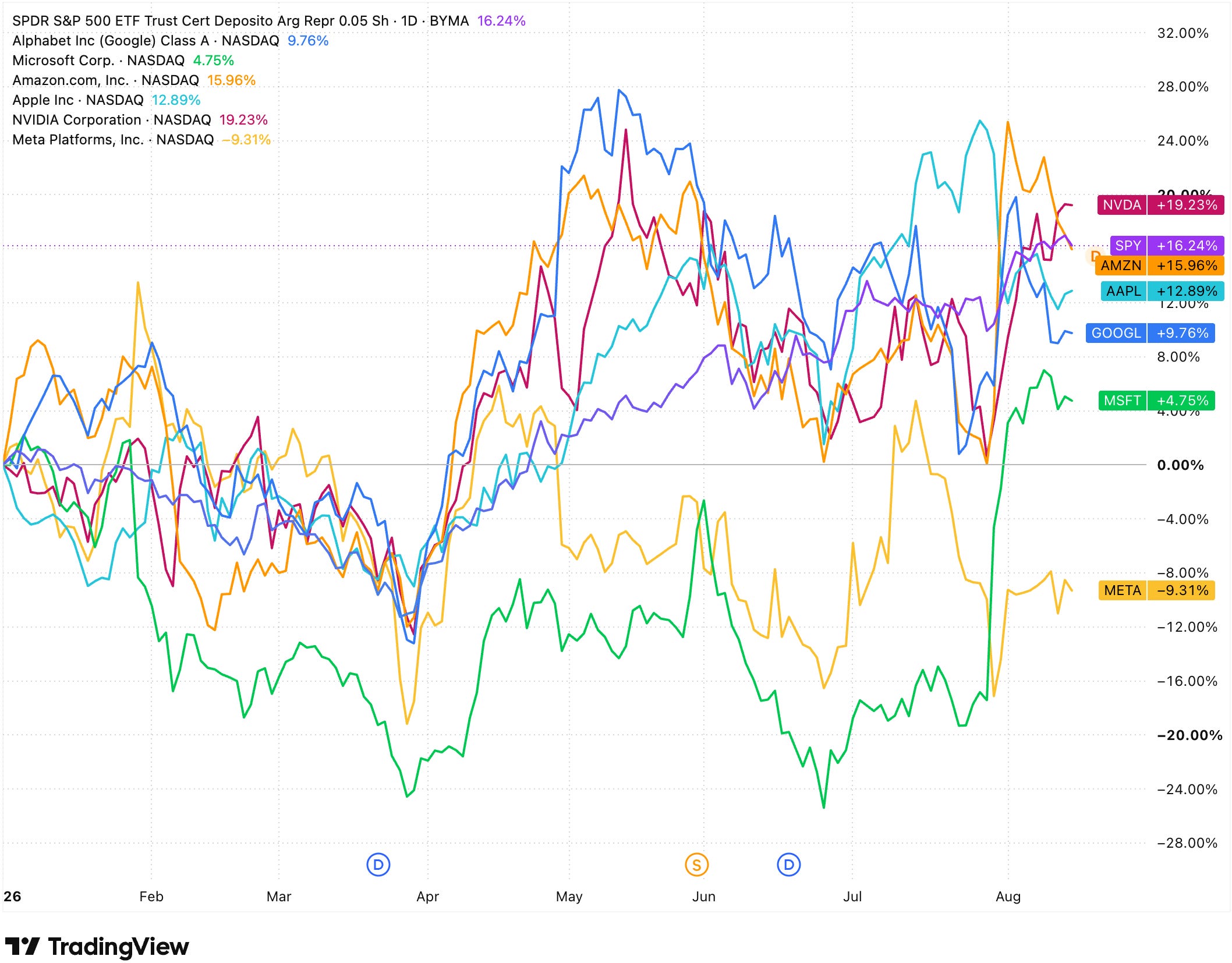The height and width of the screenshot is (963, 1232).
Task: Select the SPY +16.24% price label
Action: tap(1167, 246)
